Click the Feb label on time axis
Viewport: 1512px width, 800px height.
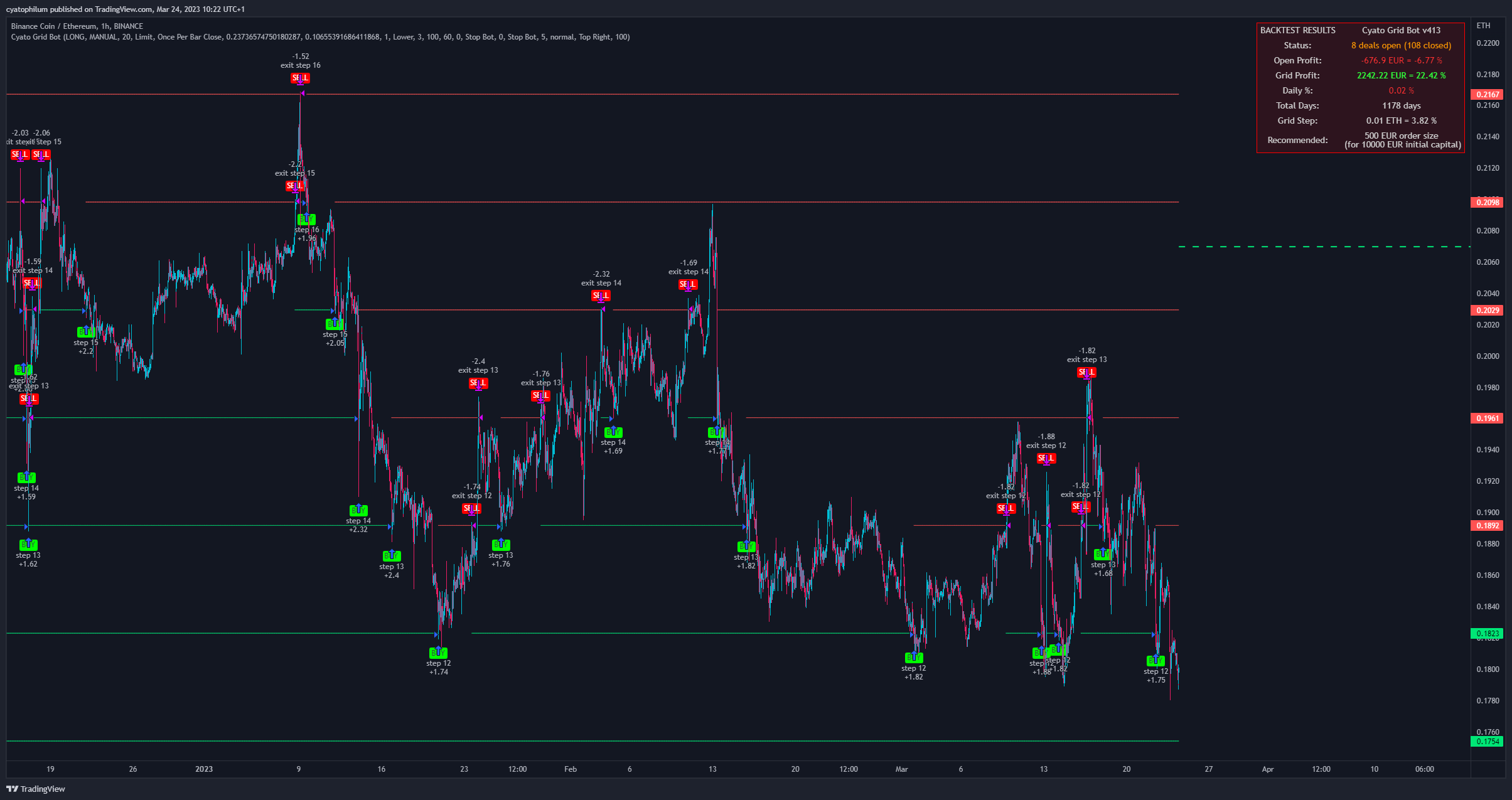[571, 769]
